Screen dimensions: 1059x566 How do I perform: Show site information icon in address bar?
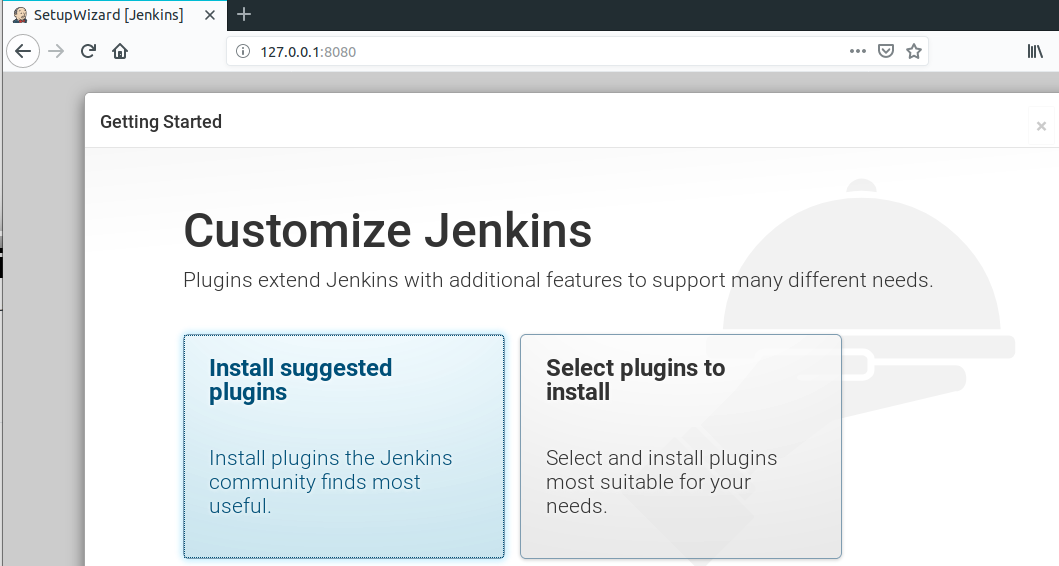243,51
